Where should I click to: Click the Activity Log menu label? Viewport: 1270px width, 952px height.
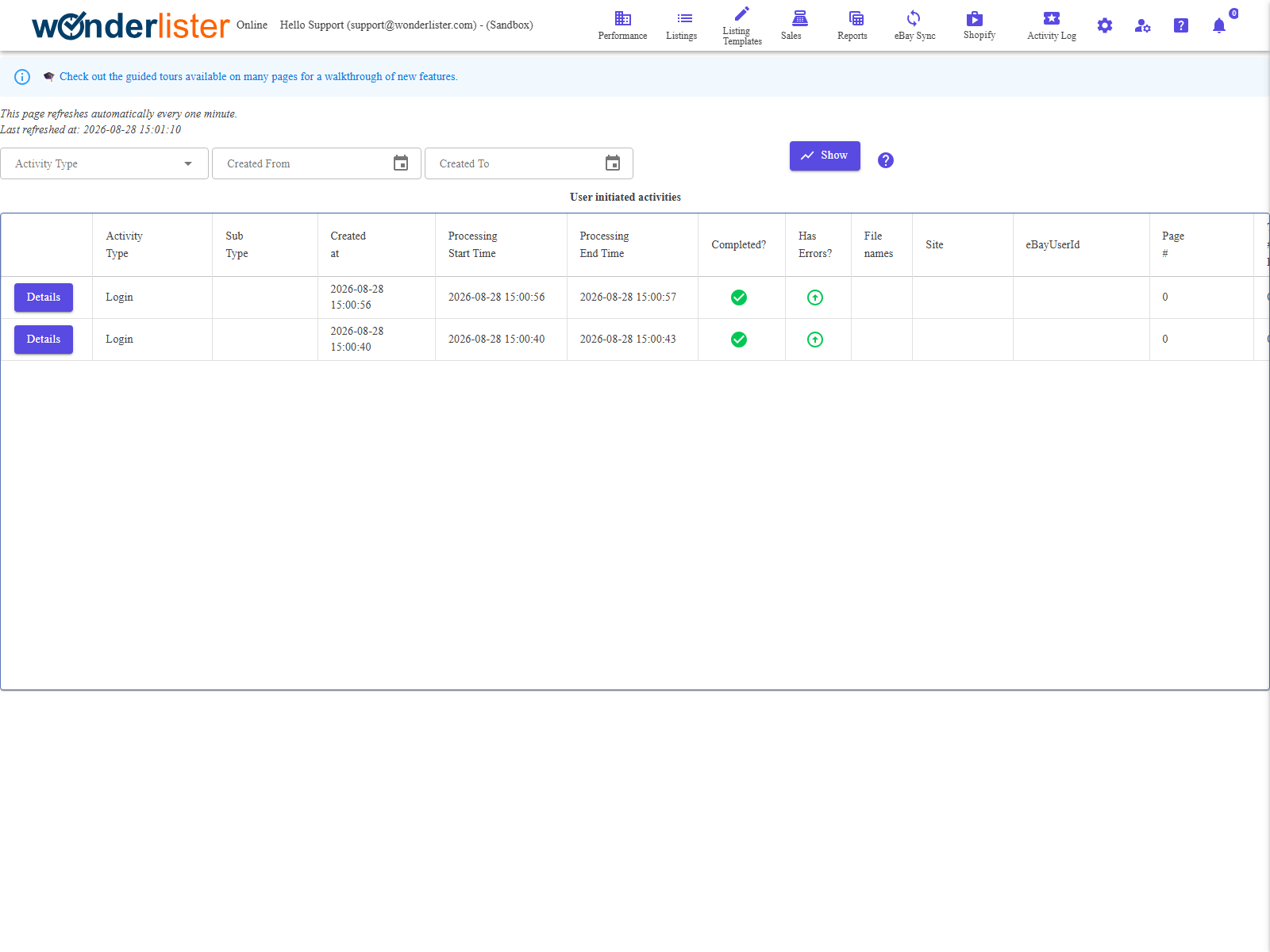(1052, 36)
